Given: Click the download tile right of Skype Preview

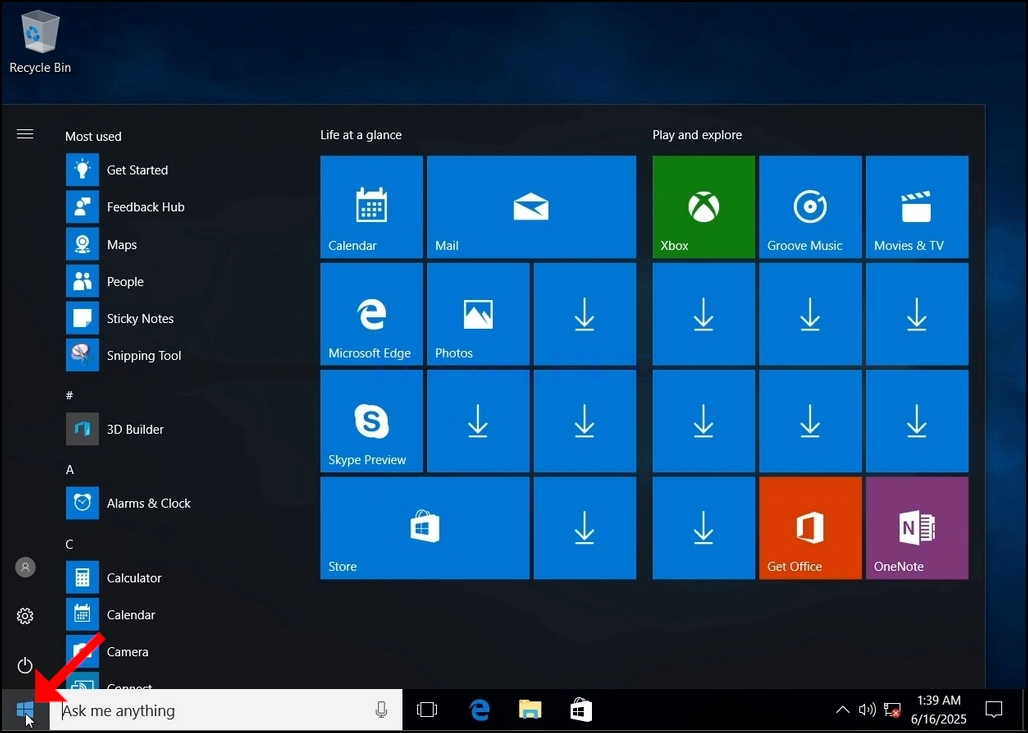Looking at the screenshot, I should [478, 421].
